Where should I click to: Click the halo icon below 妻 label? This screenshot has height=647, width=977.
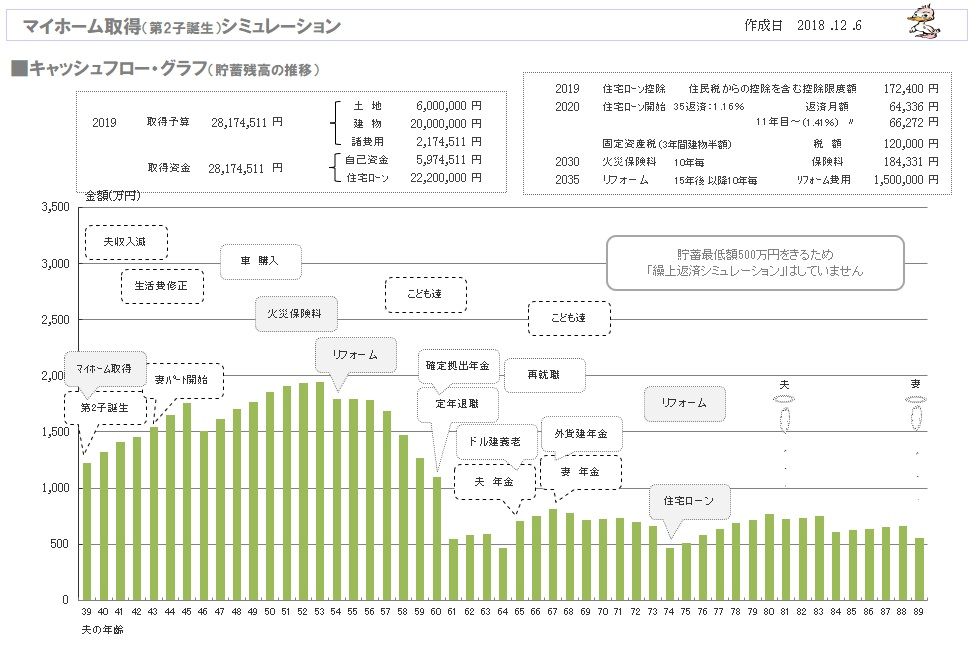click(916, 400)
